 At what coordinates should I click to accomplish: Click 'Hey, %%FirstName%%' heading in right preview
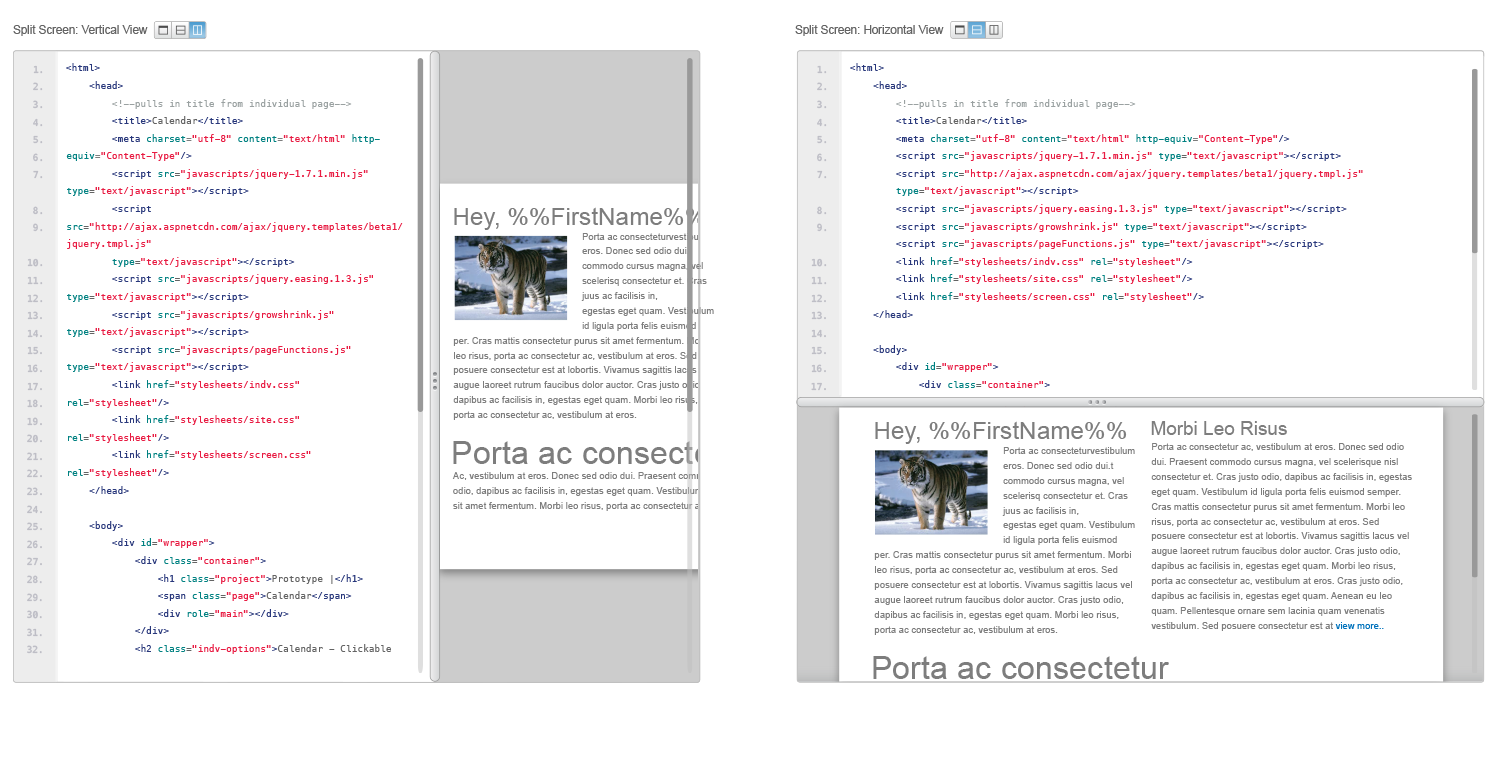1000,431
